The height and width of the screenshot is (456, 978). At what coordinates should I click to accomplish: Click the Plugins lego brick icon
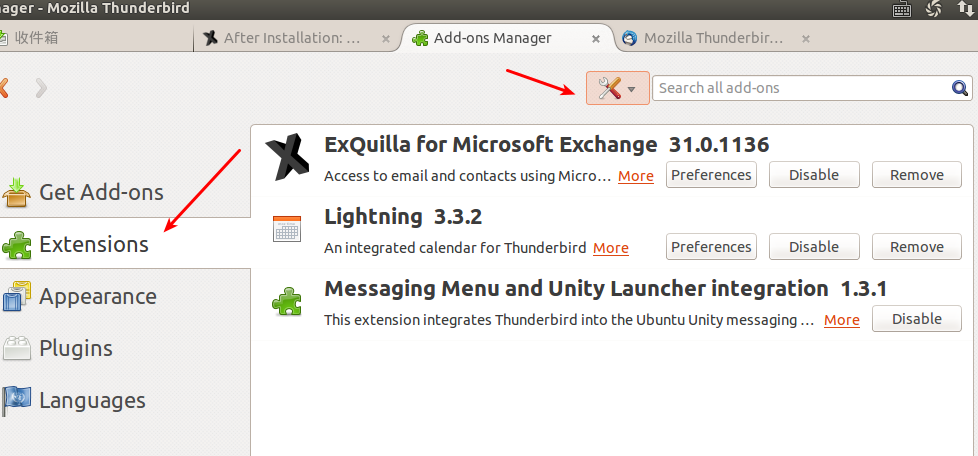[x=16, y=348]
